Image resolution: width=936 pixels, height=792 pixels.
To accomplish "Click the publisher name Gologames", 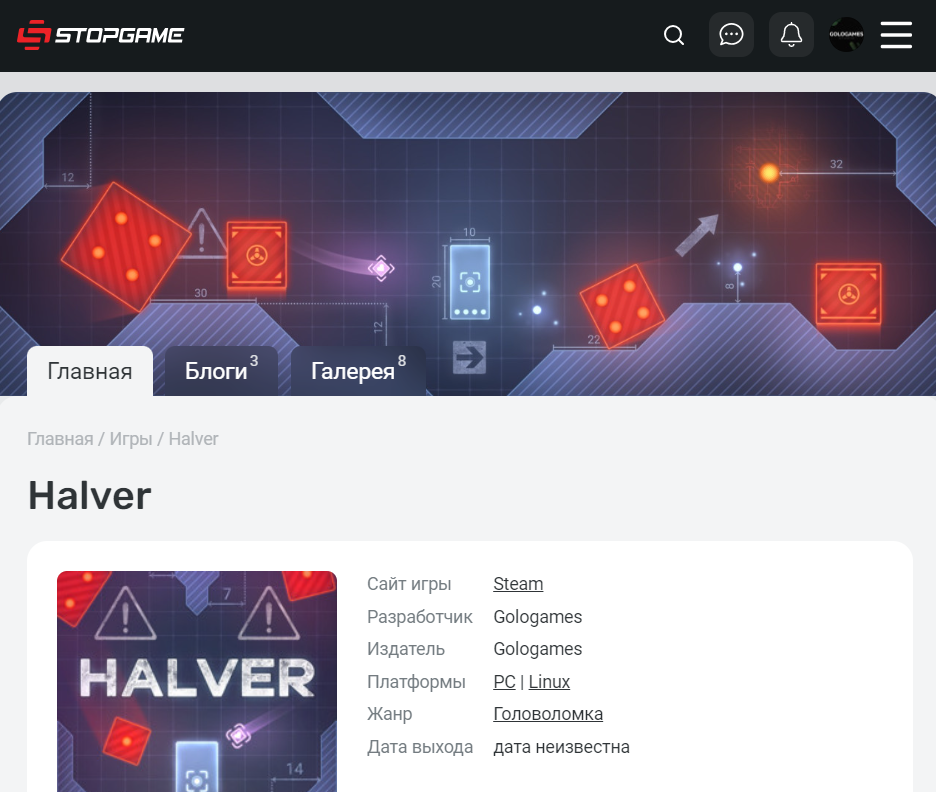I will [x=538, y=649].
